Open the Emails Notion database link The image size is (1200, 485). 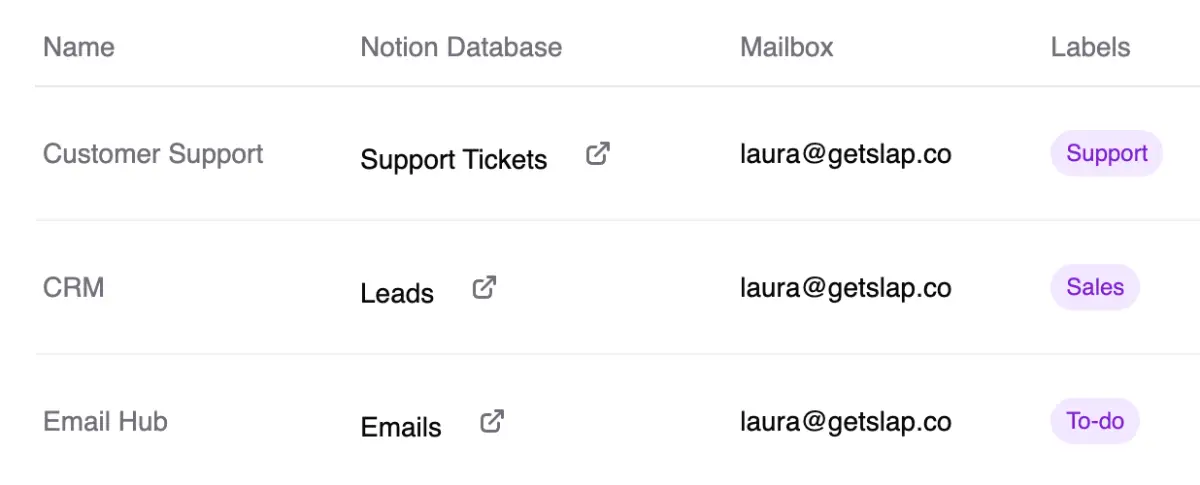coord(401,428)
